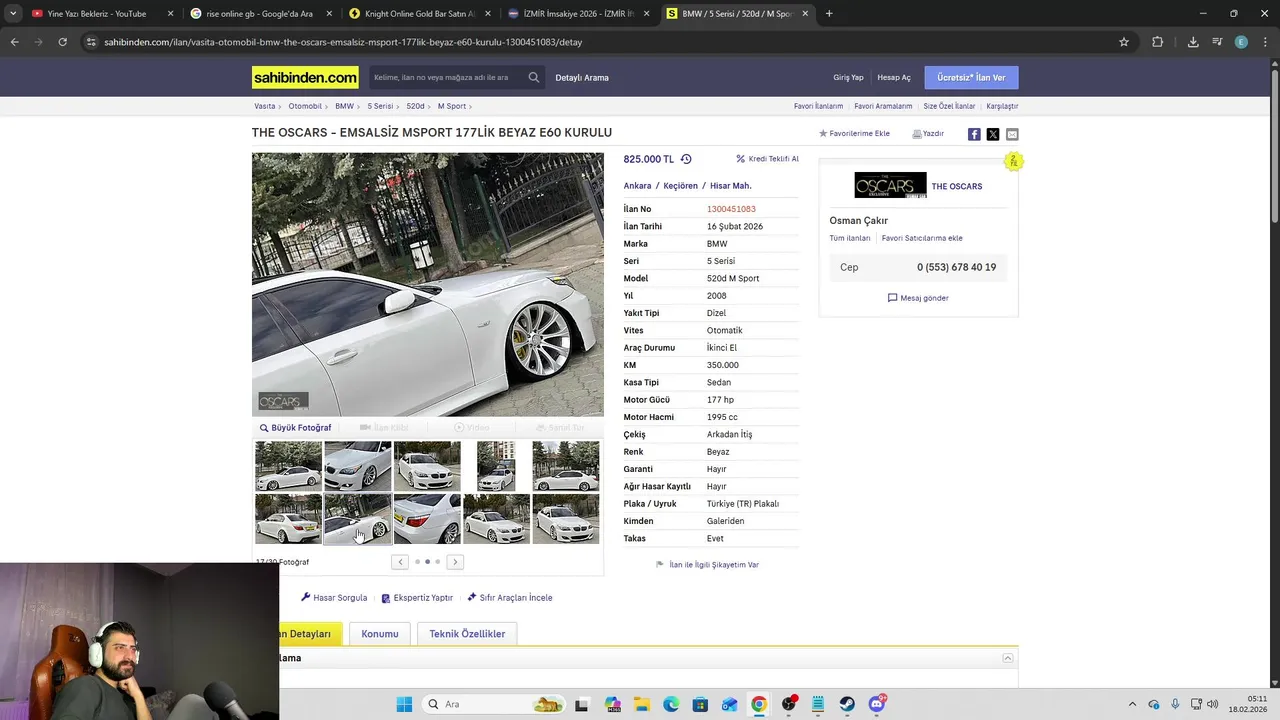Switch to Teknik Özellikler tab
Viewport: 1280px width, 720px height.
[467, 634]
